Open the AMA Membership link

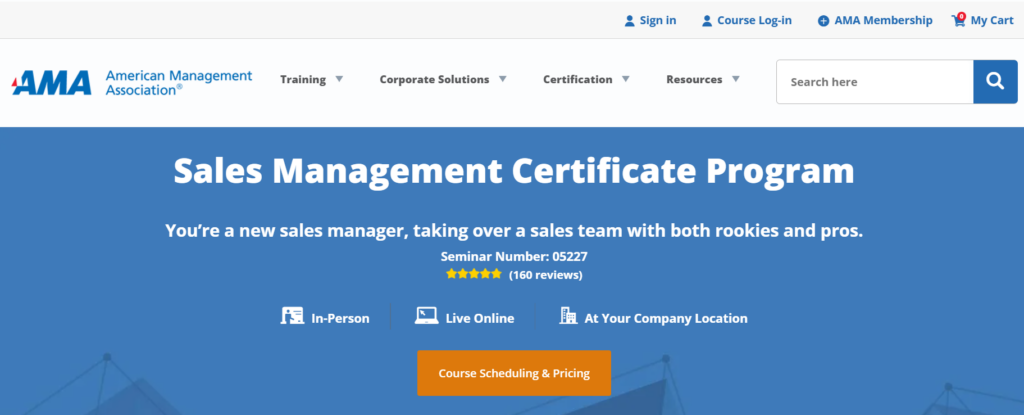884,20
